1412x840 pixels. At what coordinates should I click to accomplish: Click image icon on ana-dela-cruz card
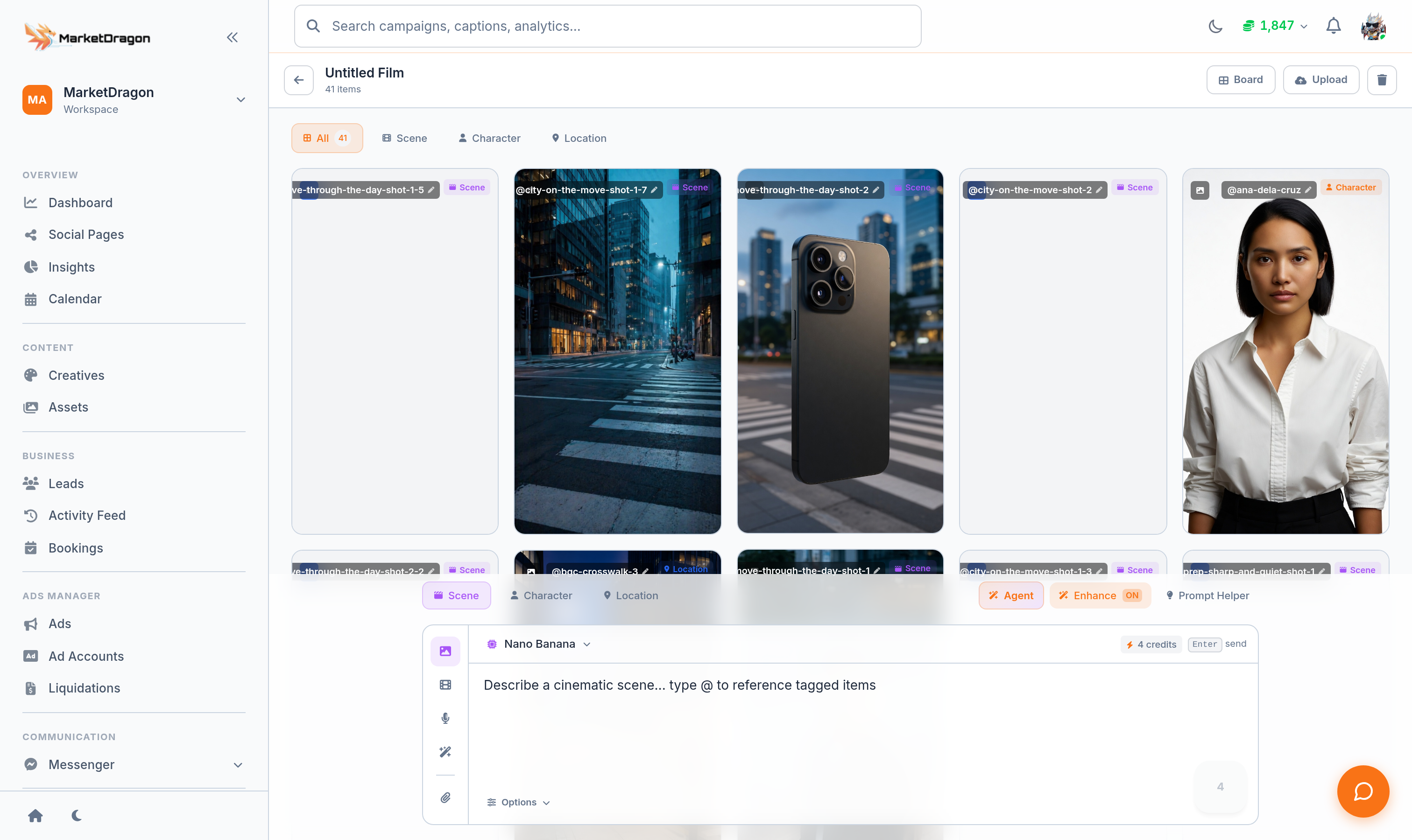click(1200, 190)
